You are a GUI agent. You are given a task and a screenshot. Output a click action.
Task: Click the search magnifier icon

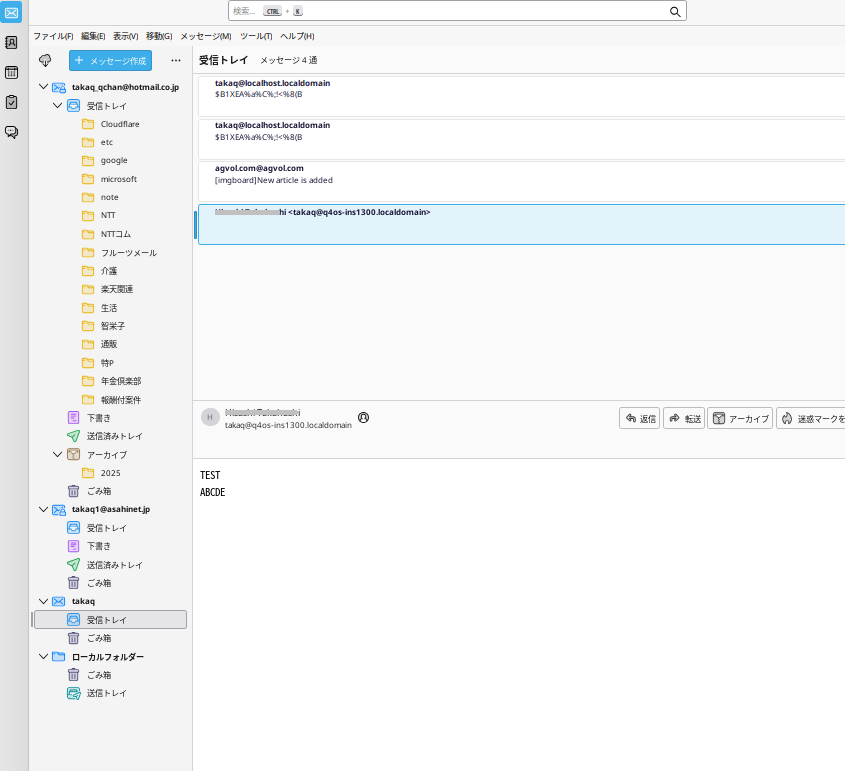pyautogui.click(x=675, y=11)
